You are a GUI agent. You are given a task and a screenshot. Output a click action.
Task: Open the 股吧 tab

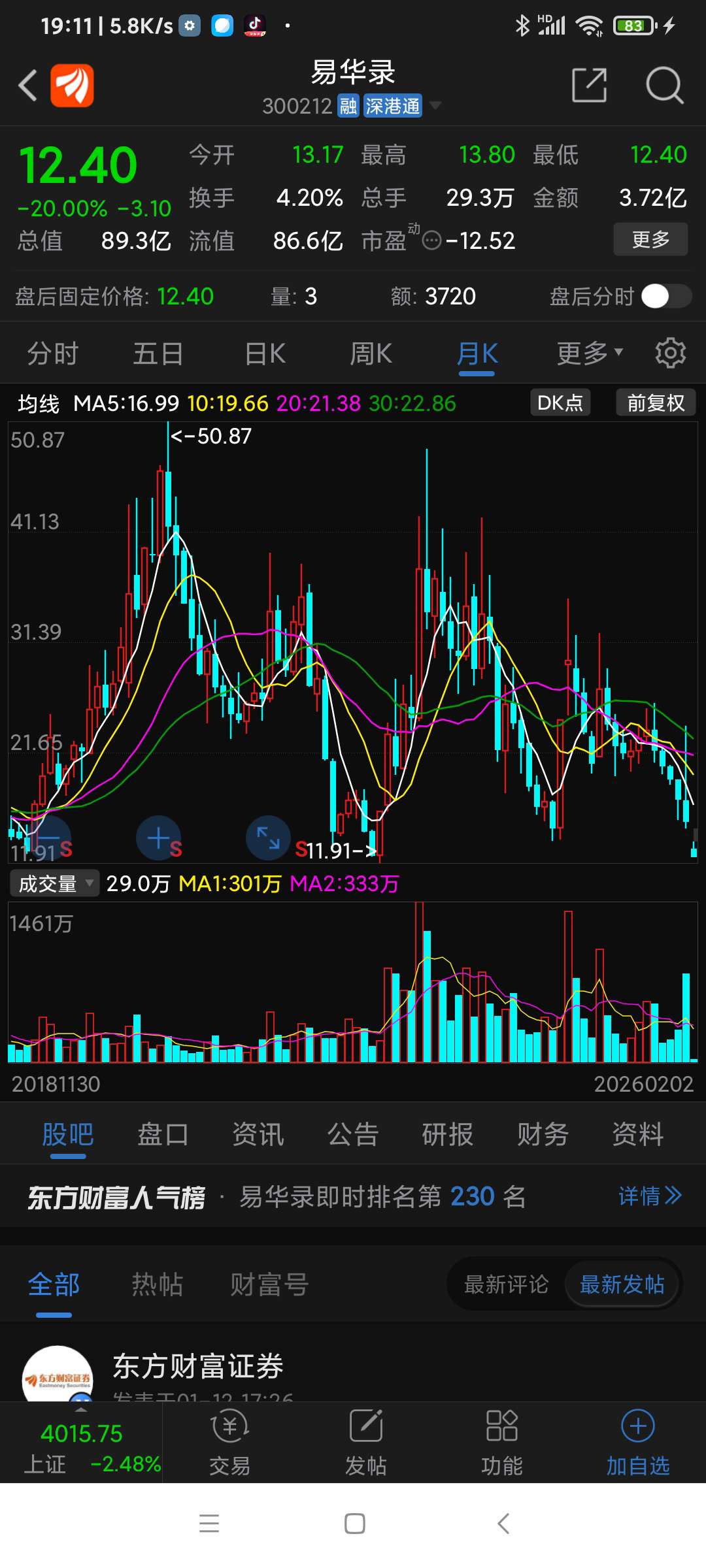(68, 1134)
